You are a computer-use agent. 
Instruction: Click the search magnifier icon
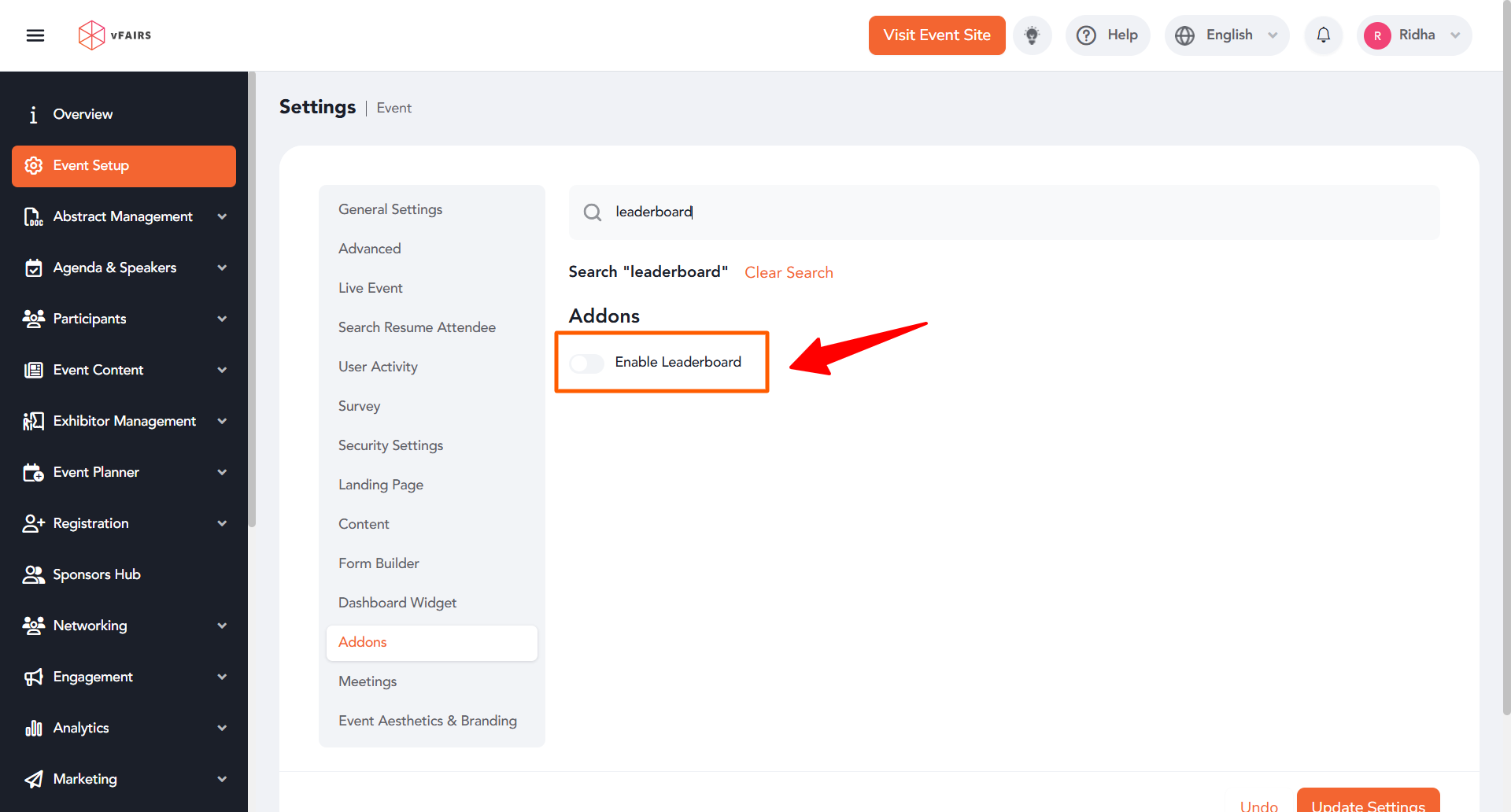(593, 212)
